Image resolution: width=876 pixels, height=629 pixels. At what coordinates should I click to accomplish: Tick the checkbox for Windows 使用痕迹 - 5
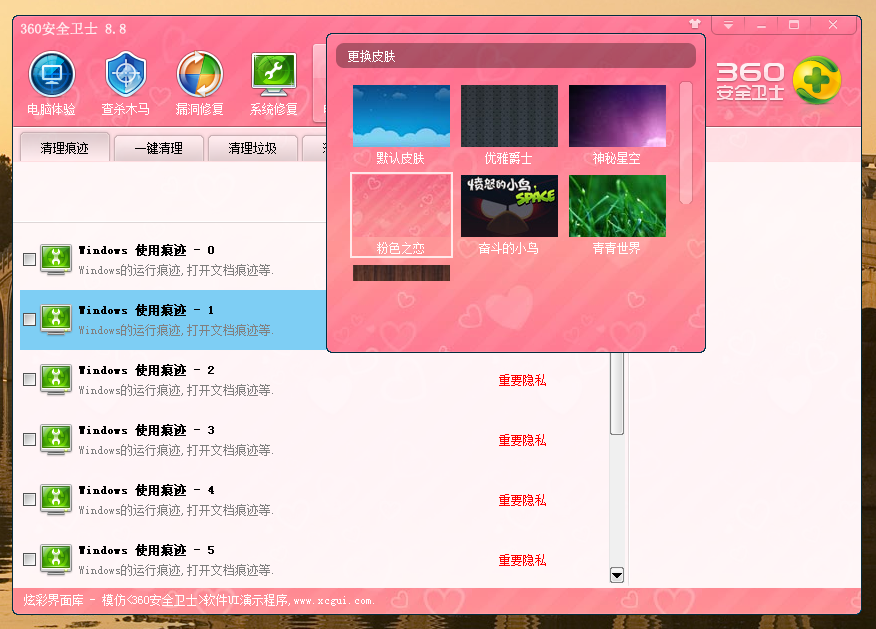pos(30,559)
